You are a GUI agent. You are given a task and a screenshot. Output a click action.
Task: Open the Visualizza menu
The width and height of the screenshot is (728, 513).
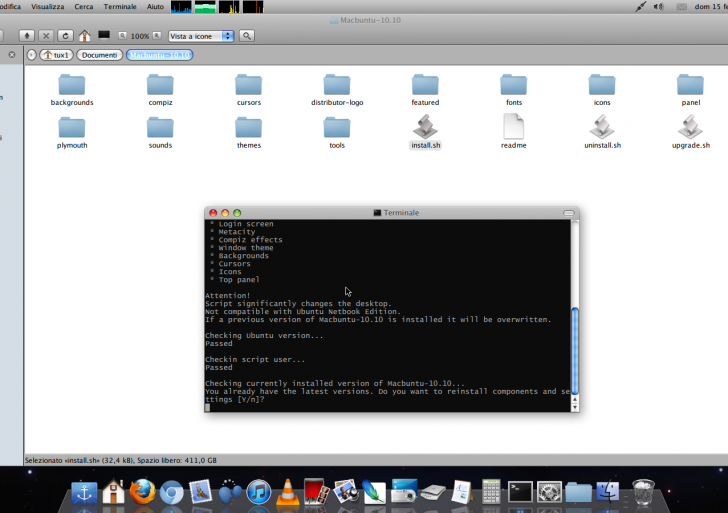[x=47, y=6]
